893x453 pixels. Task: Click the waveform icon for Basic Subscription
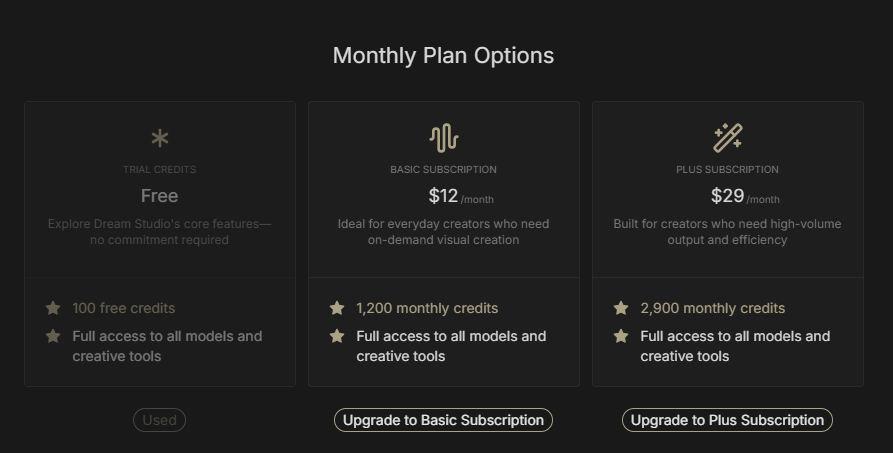(443, 138)
